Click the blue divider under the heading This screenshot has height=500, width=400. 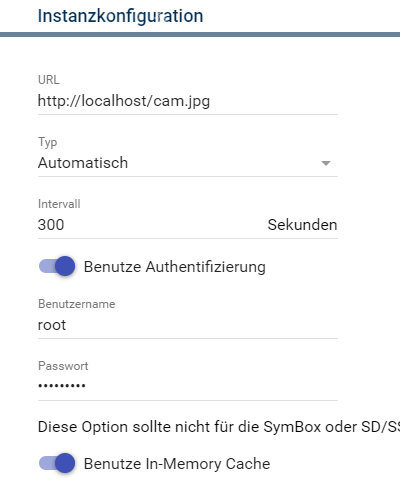pyautogui.click(x=200, y=35)
